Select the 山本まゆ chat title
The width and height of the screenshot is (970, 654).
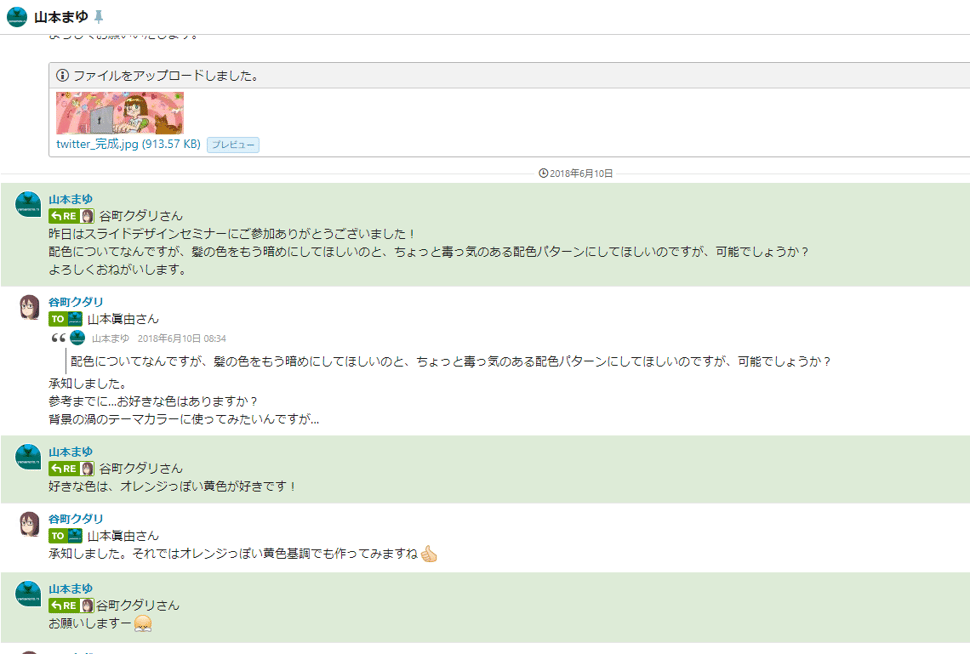click(x=61, y=17)
